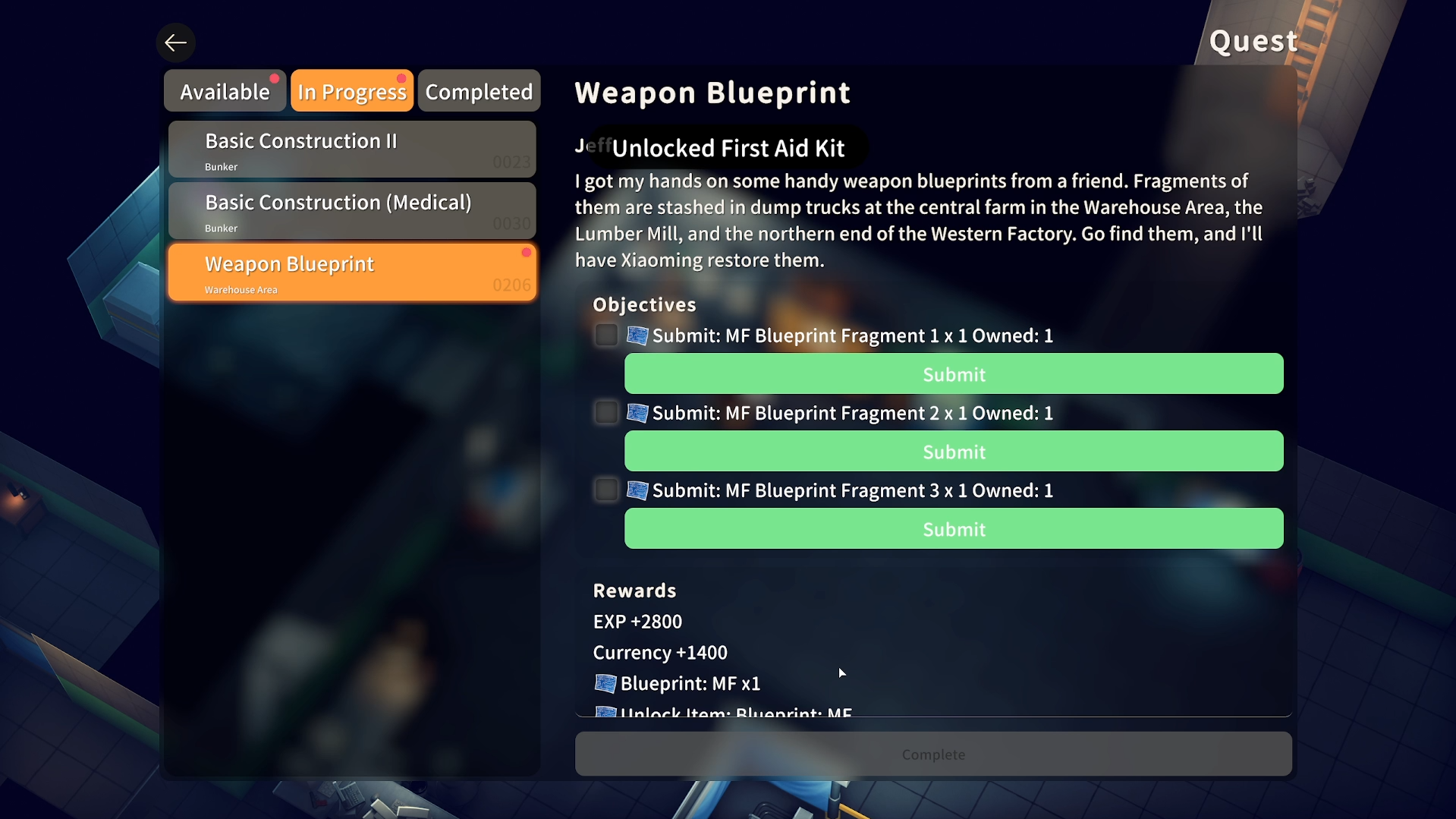Screen dimensions: 1456x819
Task: Select the In Progress tab
Action: [352, 91]
